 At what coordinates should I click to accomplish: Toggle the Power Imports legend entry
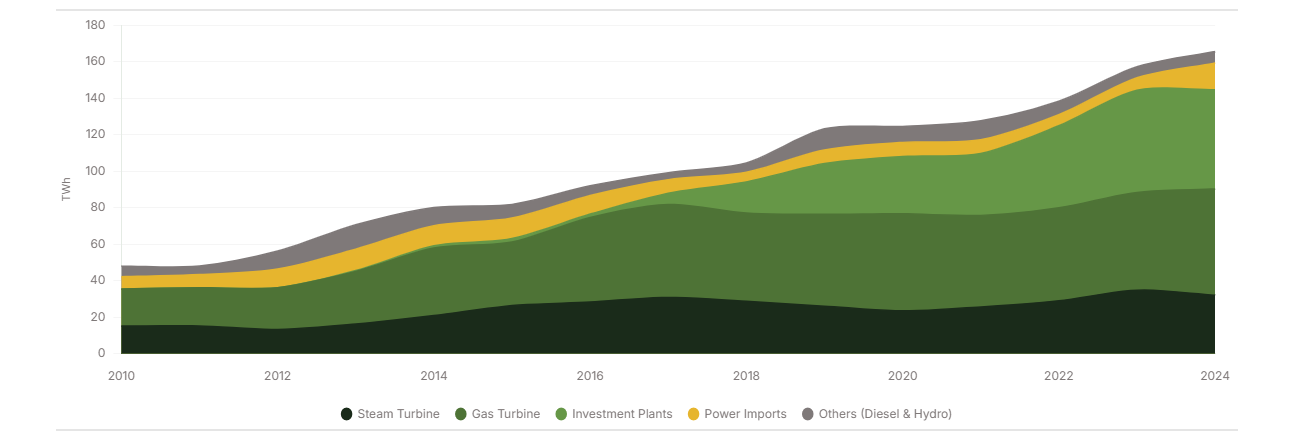(737, 414)
